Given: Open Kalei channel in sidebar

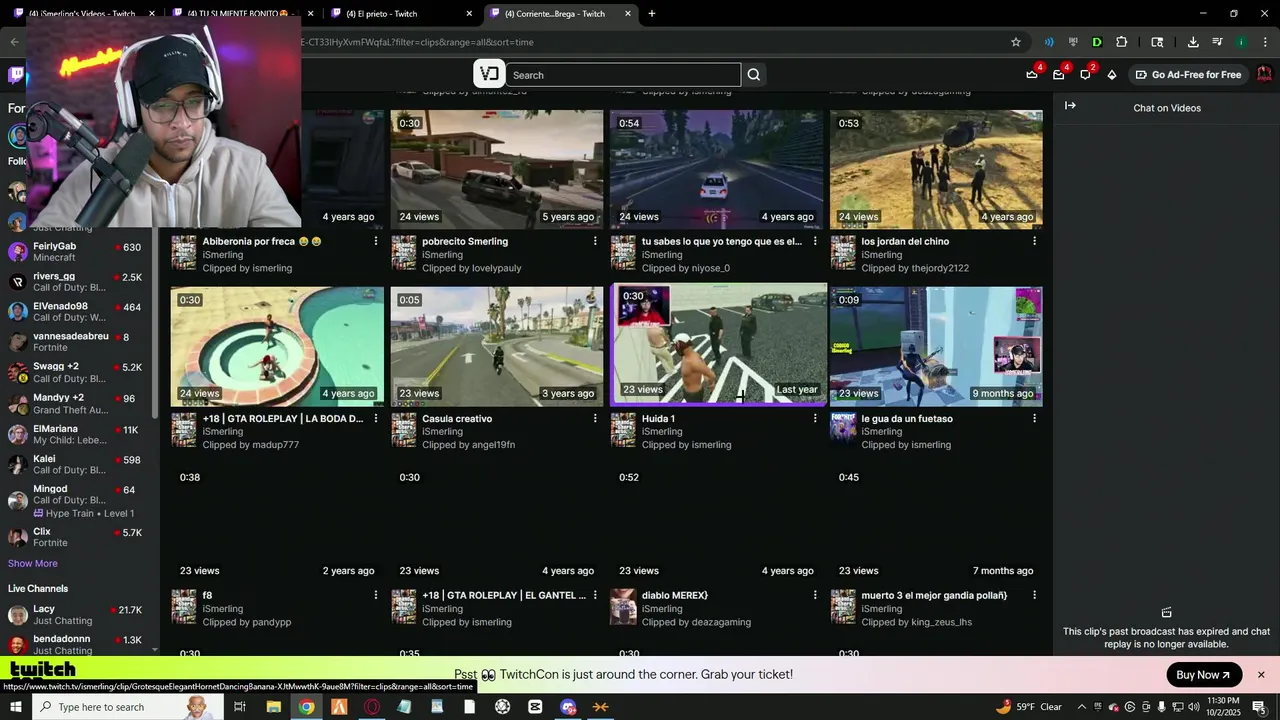Looking at the screenshot, I should point(78,464).
